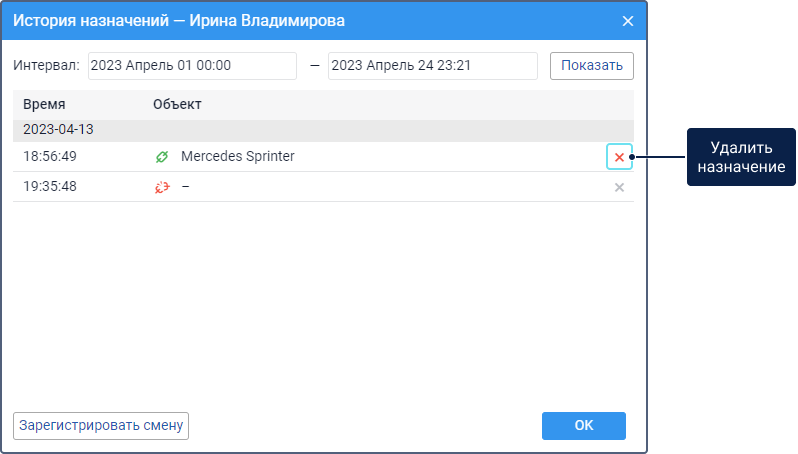Delete the Mercedes Sprinter assignment with the red X
The width and height of the screenshot is (798, 454).
pyautogui.click(x=619, y=157)
